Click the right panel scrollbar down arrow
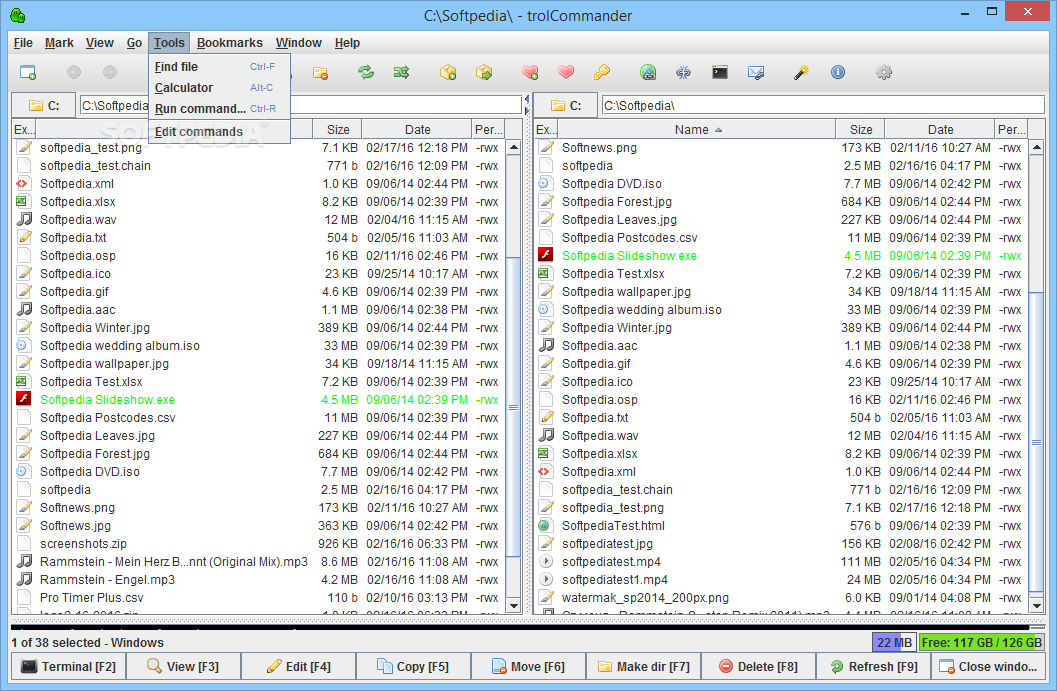1057x691 pixels. 1037,605
